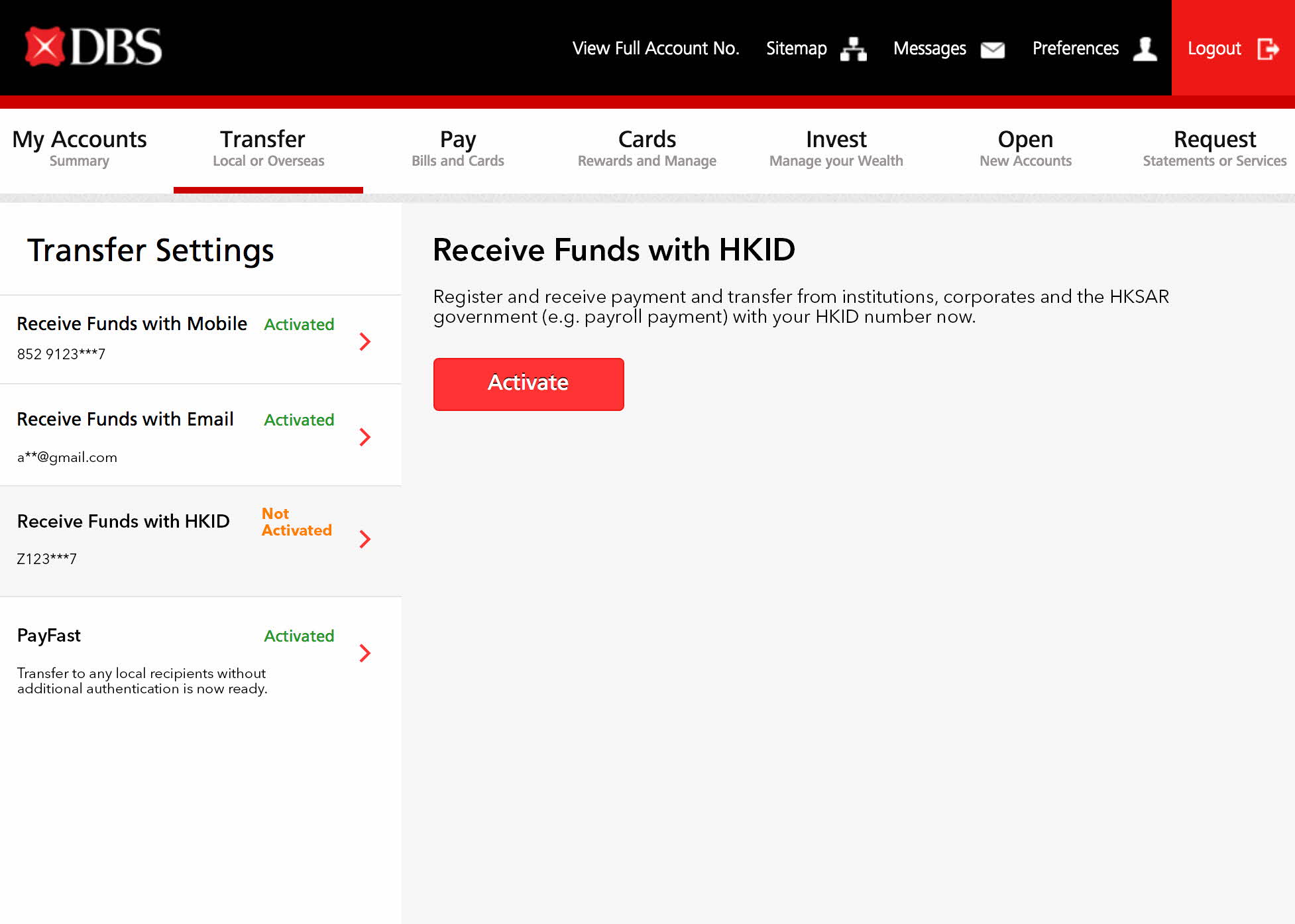This screenshot has width=1295, height=924.
Task: Click the PayFast Activated status label
Action: tap(299, 636)
